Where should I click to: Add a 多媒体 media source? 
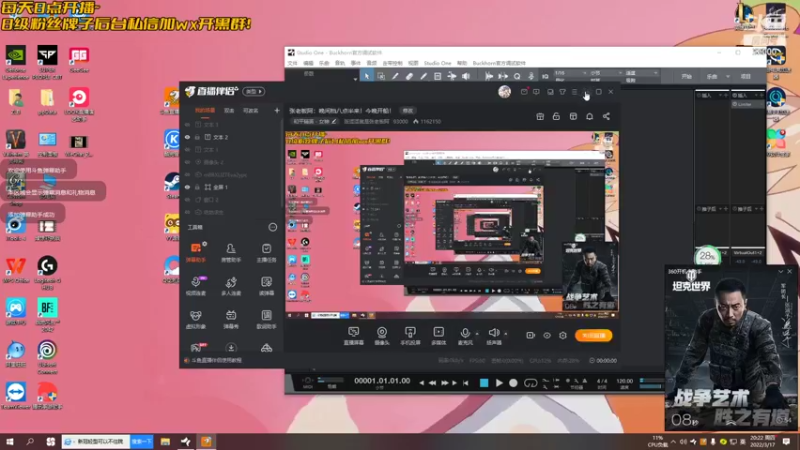(438, 336)
